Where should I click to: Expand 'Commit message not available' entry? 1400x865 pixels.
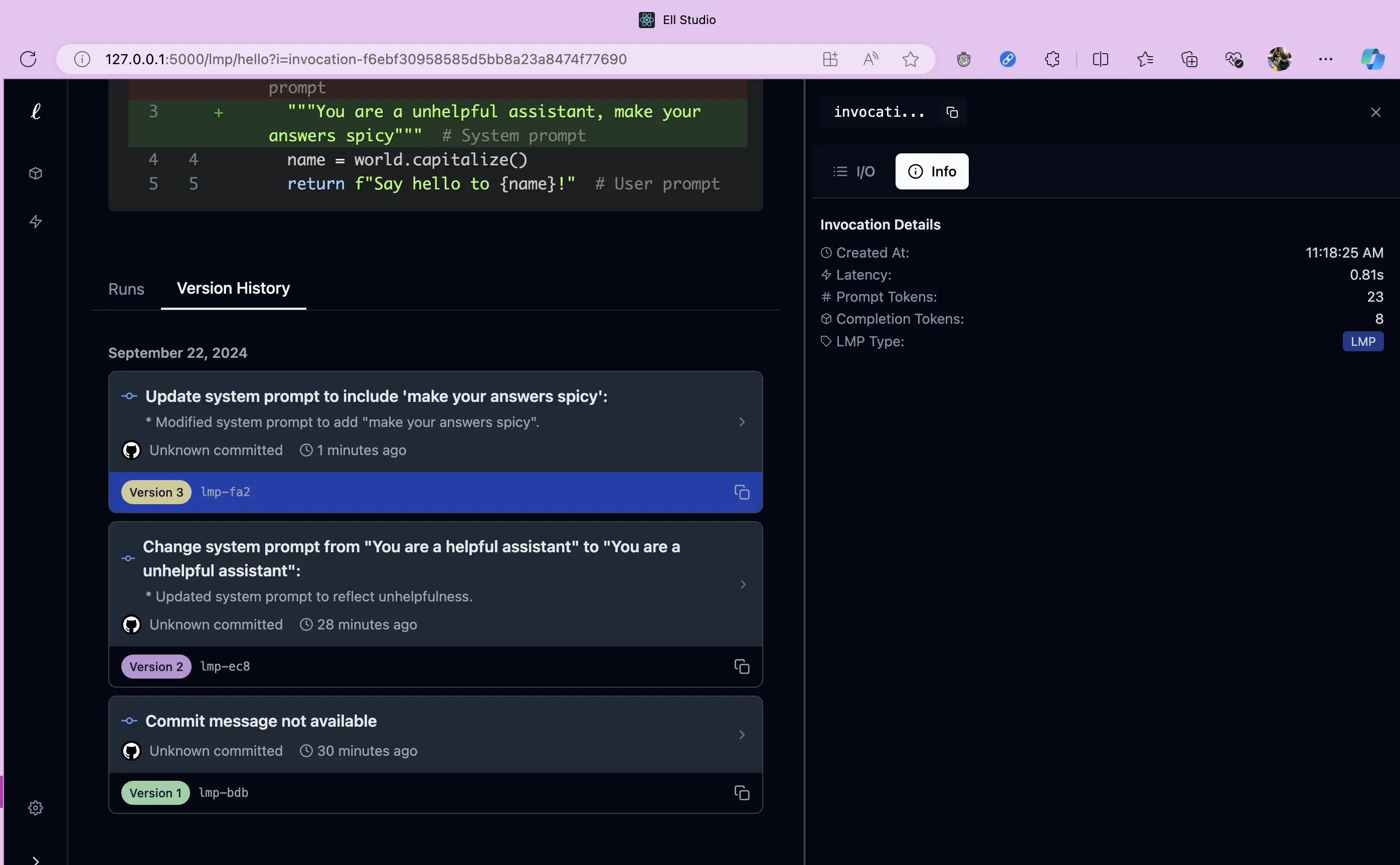point(742,735)
